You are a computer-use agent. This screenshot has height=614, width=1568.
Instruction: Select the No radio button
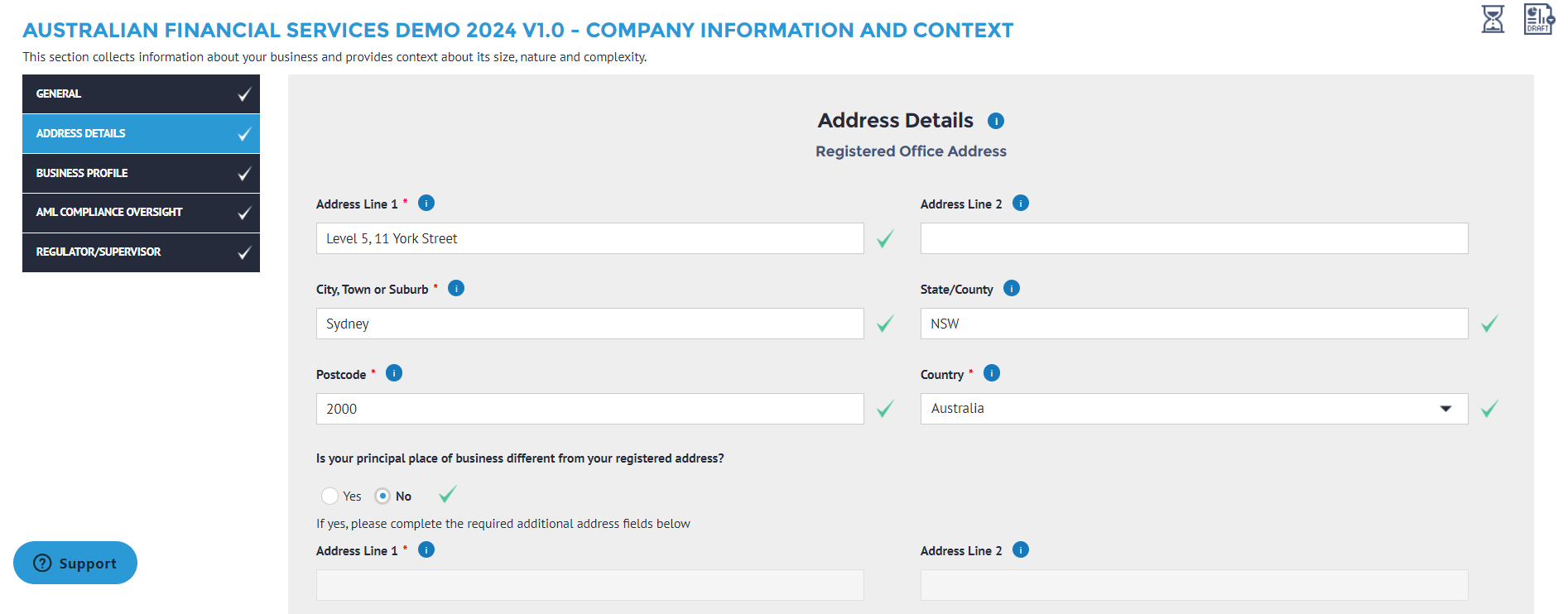[382, 496]
